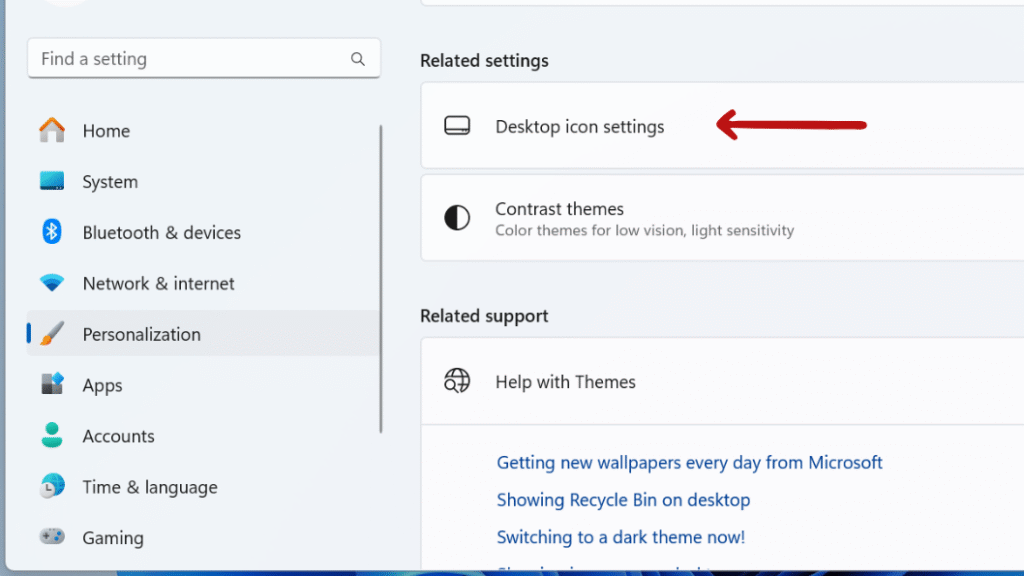Click the Help with Themes globe icon
The width and height of the screenshot is (1024, 576).
pos(457,381)
